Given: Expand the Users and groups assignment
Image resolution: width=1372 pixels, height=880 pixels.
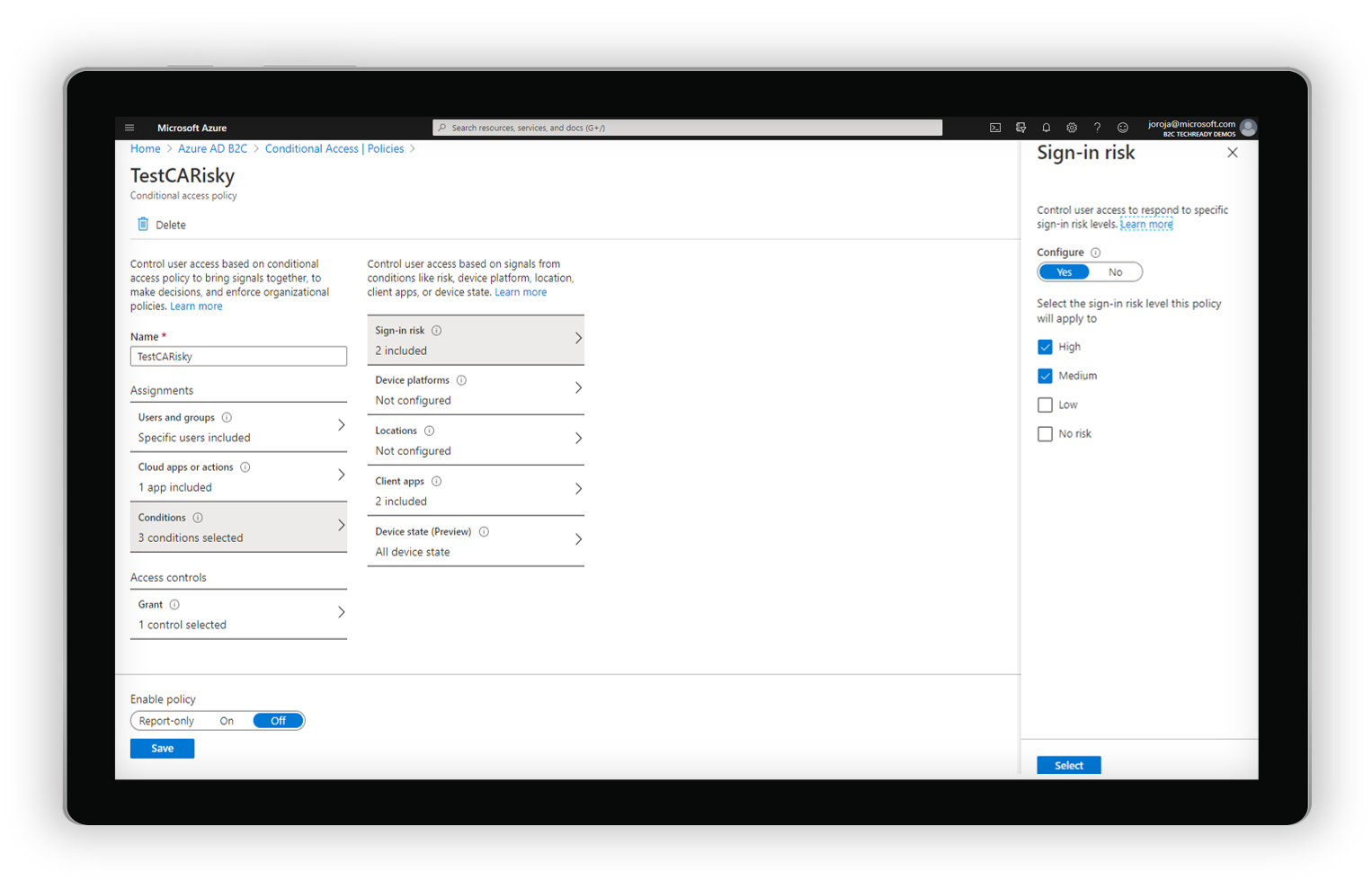Looking at the screenshot, I should (x=238, y=427).
